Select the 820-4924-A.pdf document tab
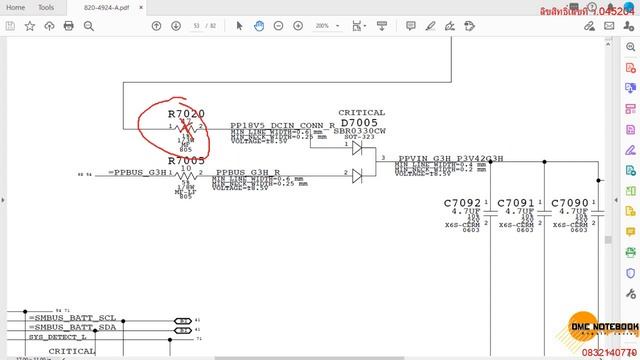640x360 pixels. (x=106, y=7)
